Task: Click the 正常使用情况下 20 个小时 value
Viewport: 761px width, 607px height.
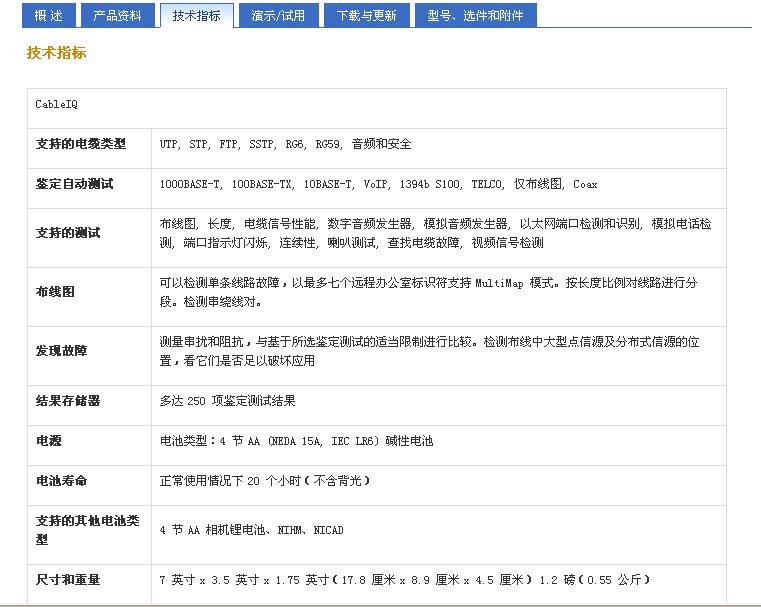Action: [x=265, y=481]
